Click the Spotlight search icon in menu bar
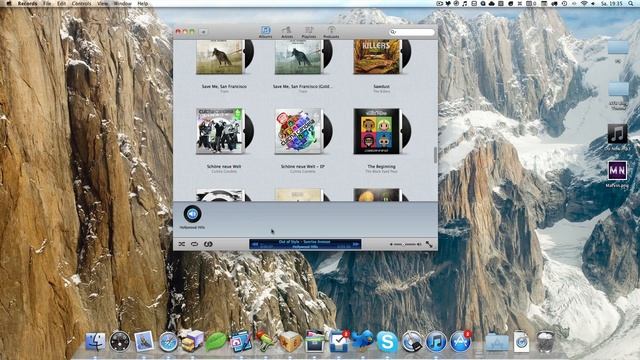Image resolution: width=640 pixels, height=360 pixels. pyautogui.click(x=631, y=3)
